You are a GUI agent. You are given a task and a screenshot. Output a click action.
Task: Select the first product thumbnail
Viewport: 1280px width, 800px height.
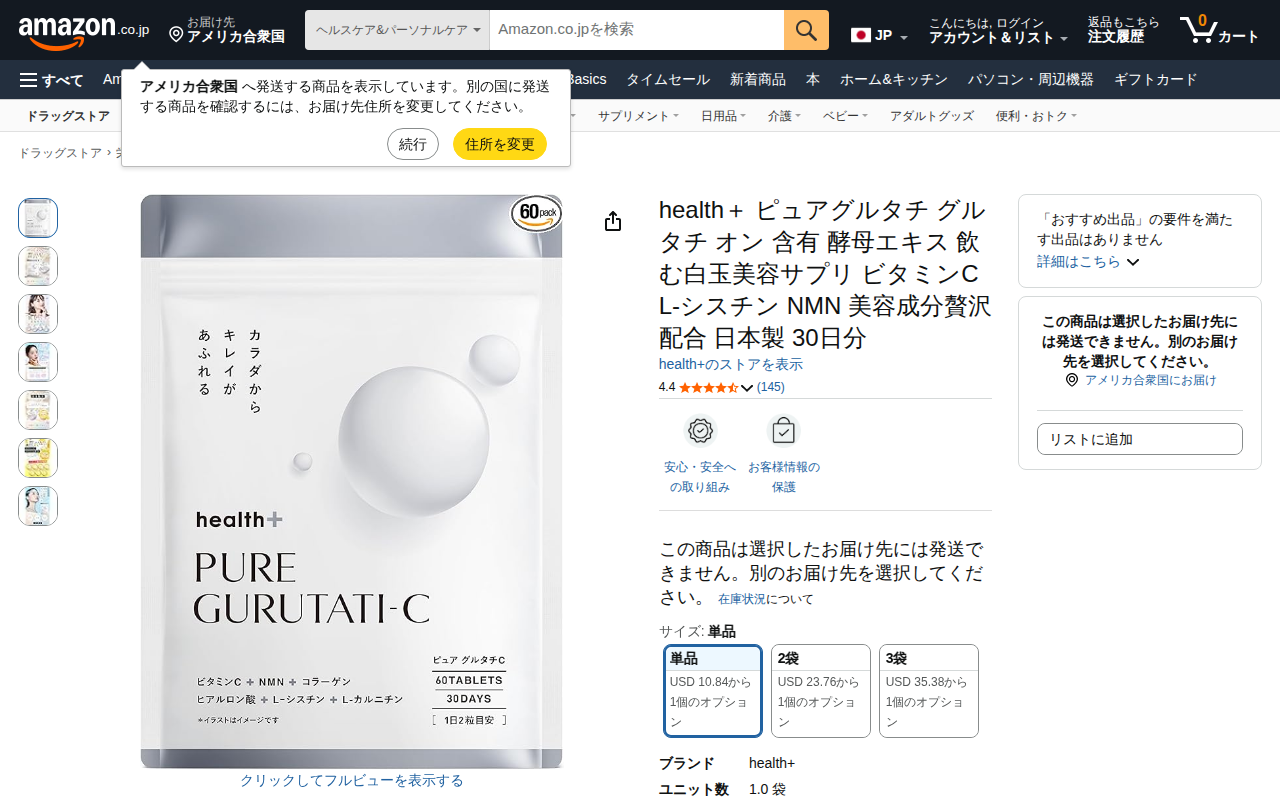click(38, 218)
